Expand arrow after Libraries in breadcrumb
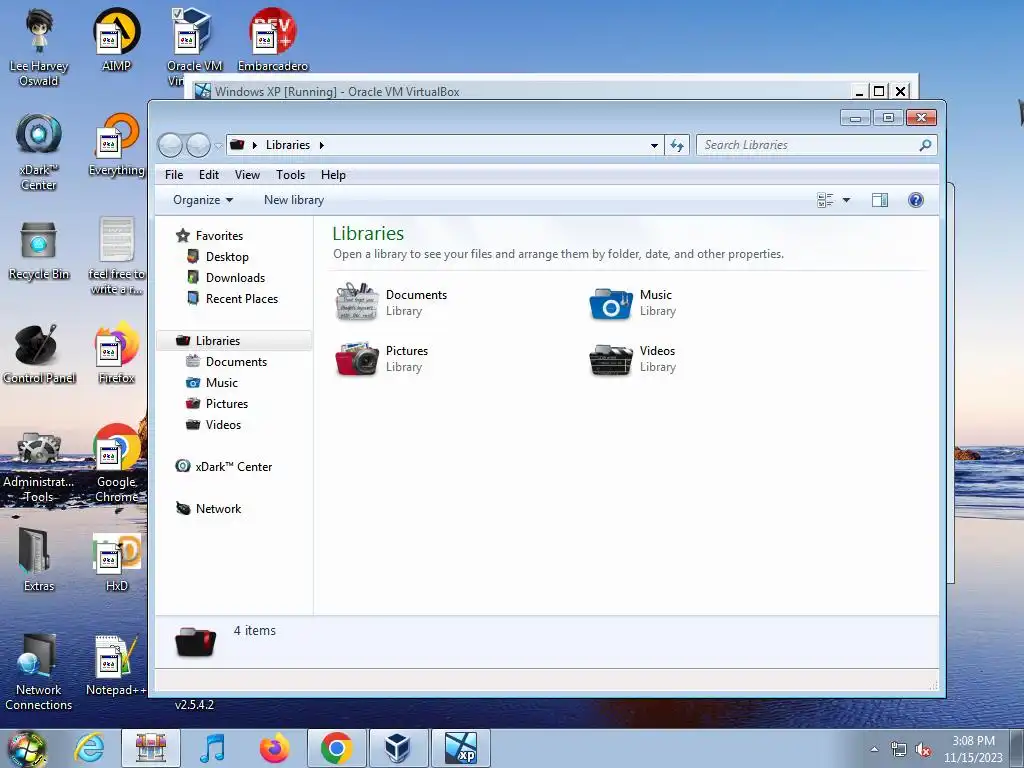The width and height of the screenshot is (1024, 768). pos(321,145)
